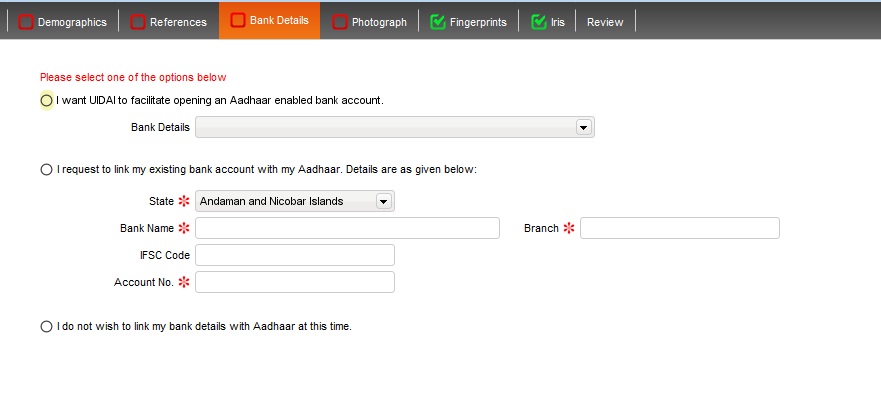The height and width of the screenshot is (413, 881).
Task: Open the Photograph tab
Action: point(369,22)
